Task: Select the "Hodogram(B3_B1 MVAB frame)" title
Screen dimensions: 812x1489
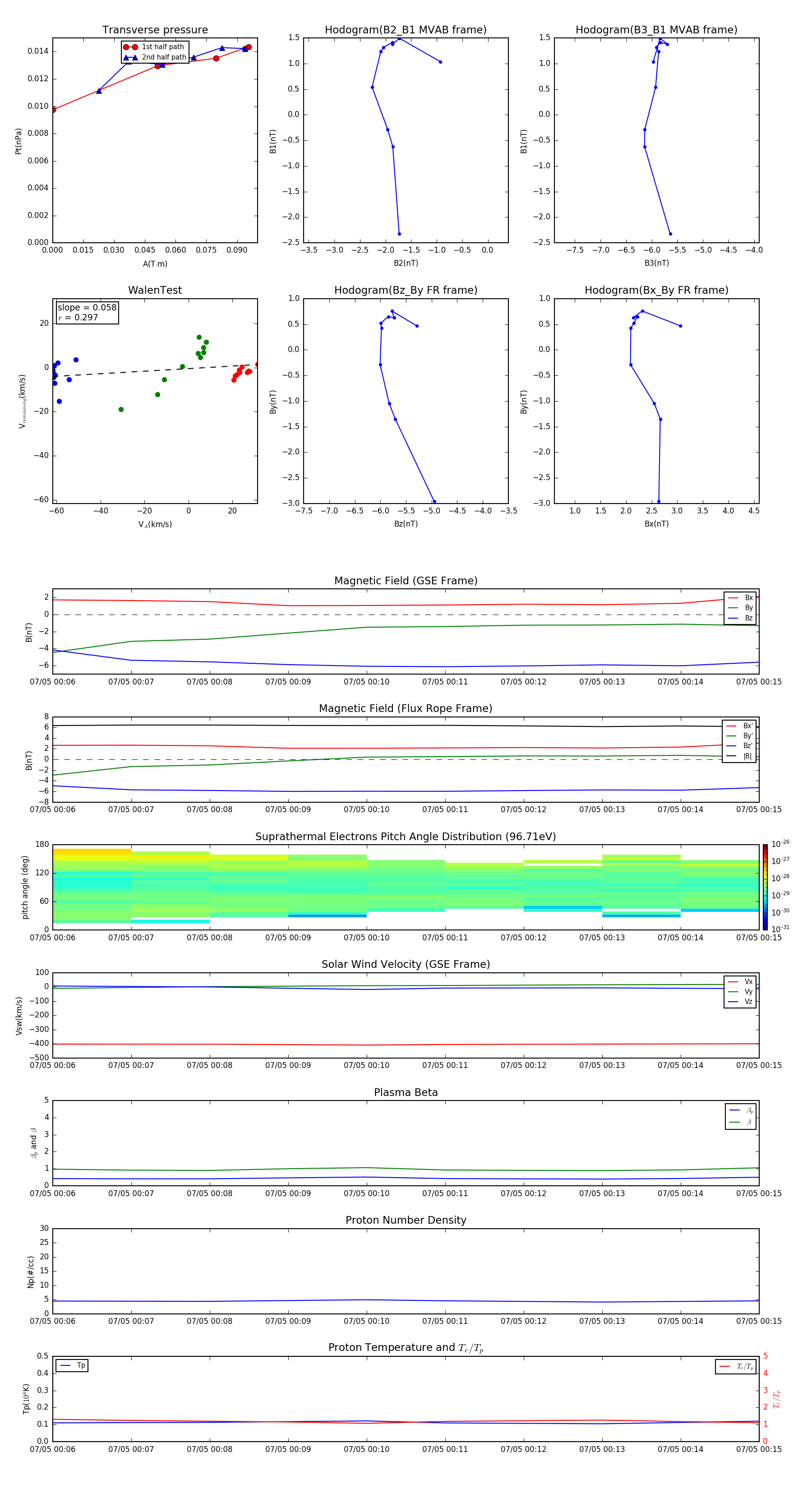Action: point(656,30)
